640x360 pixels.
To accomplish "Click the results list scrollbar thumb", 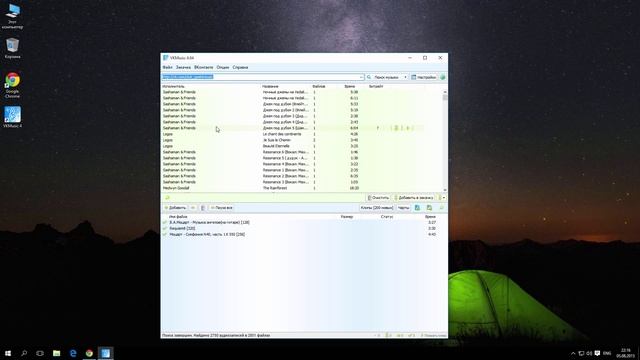I will (x=445, y=98).
